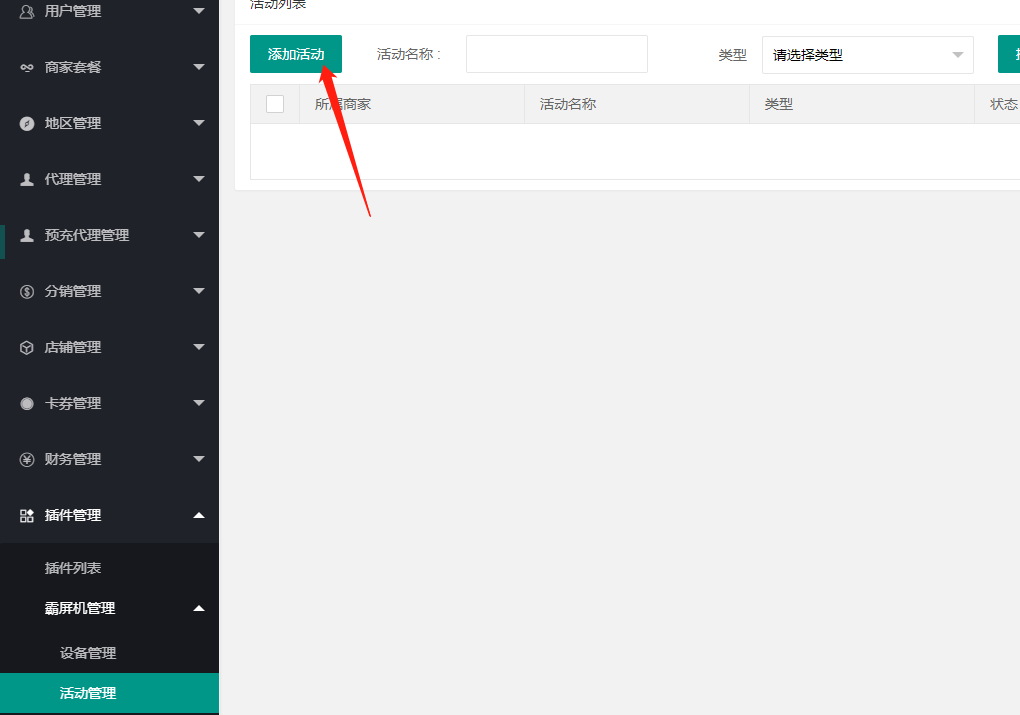
Task: Click the 财务管理 yen icon
Action: pos(27,459)
